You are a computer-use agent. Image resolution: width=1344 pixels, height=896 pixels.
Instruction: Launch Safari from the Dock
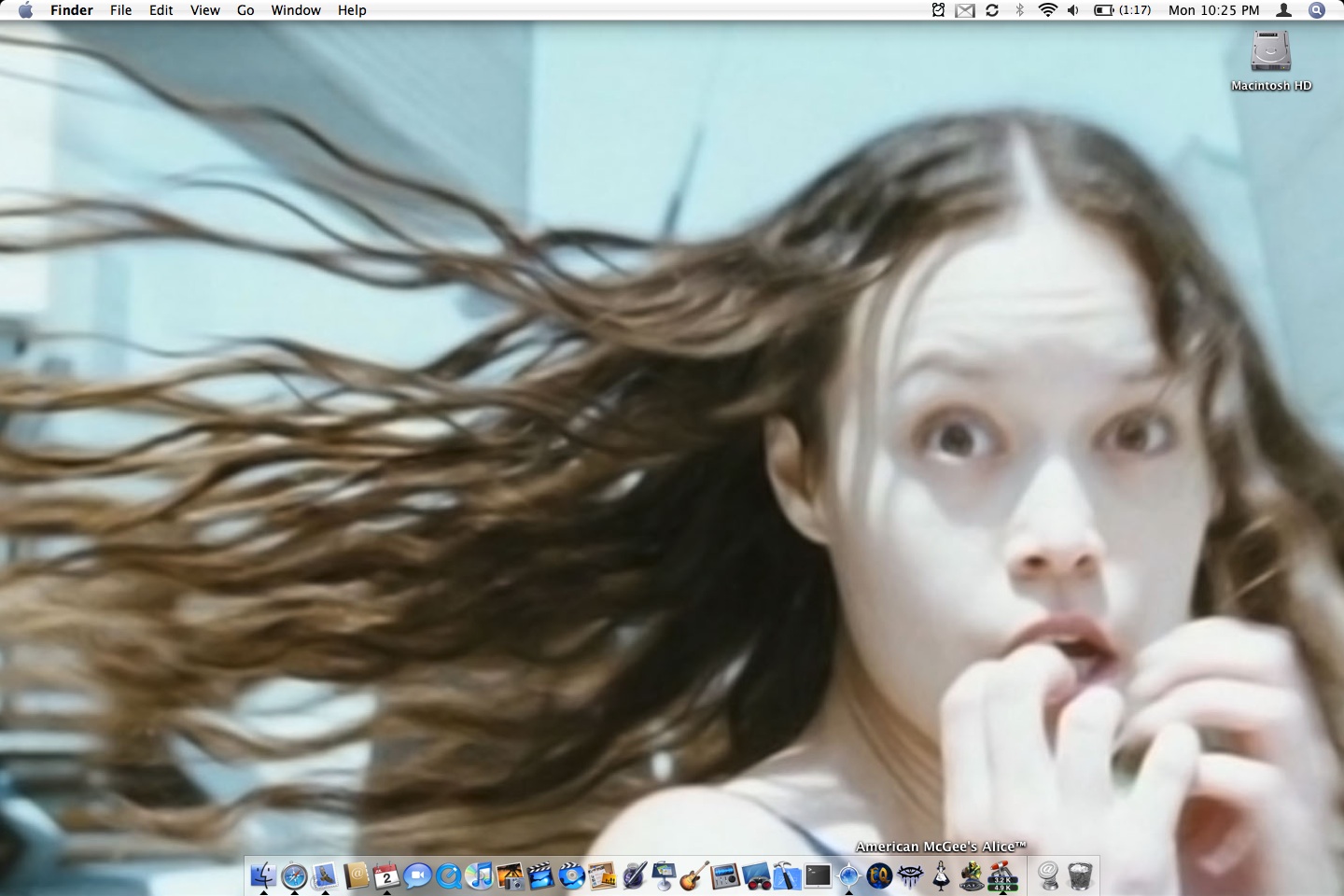(295, 875)
